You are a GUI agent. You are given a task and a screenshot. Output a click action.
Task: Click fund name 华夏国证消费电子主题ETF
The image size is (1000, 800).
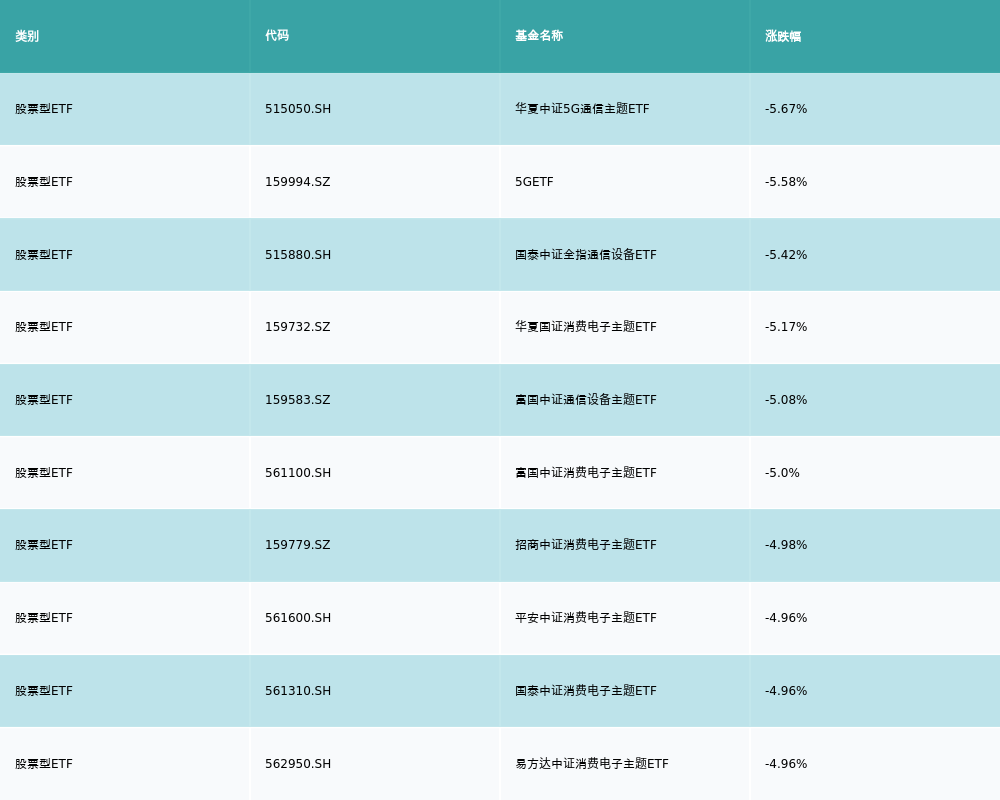click(x=585, y=327)
